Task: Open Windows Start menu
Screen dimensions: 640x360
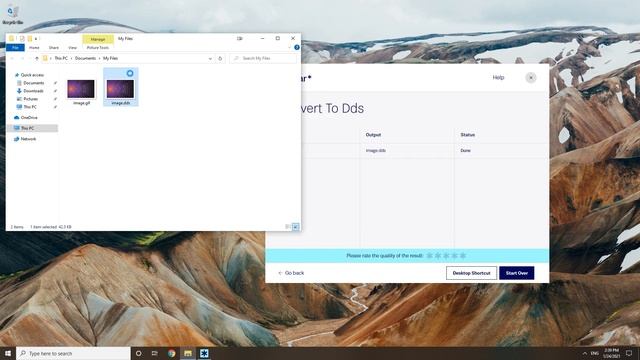Action: point(8,353)
